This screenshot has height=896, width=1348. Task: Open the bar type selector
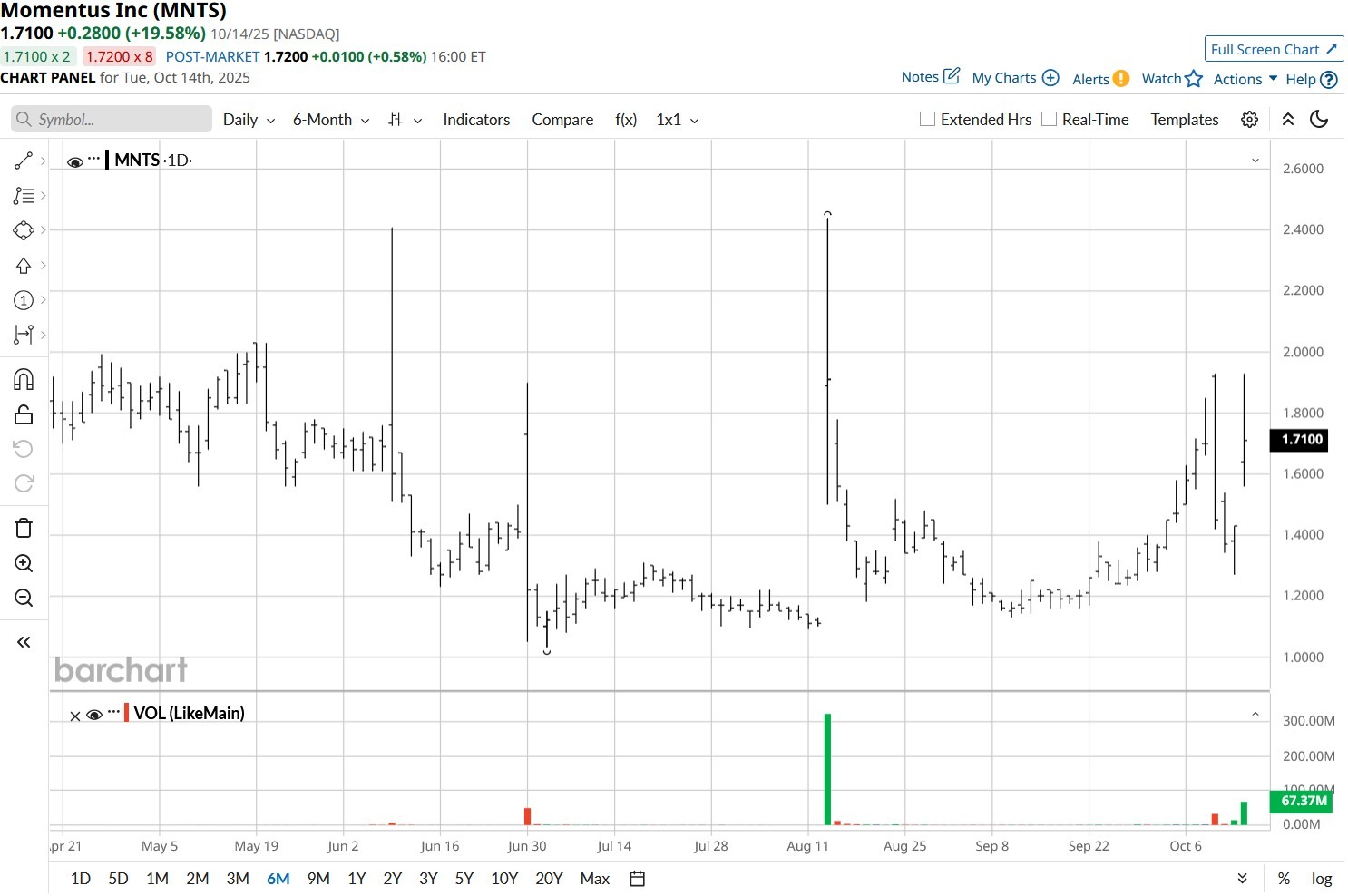point(405,120)
